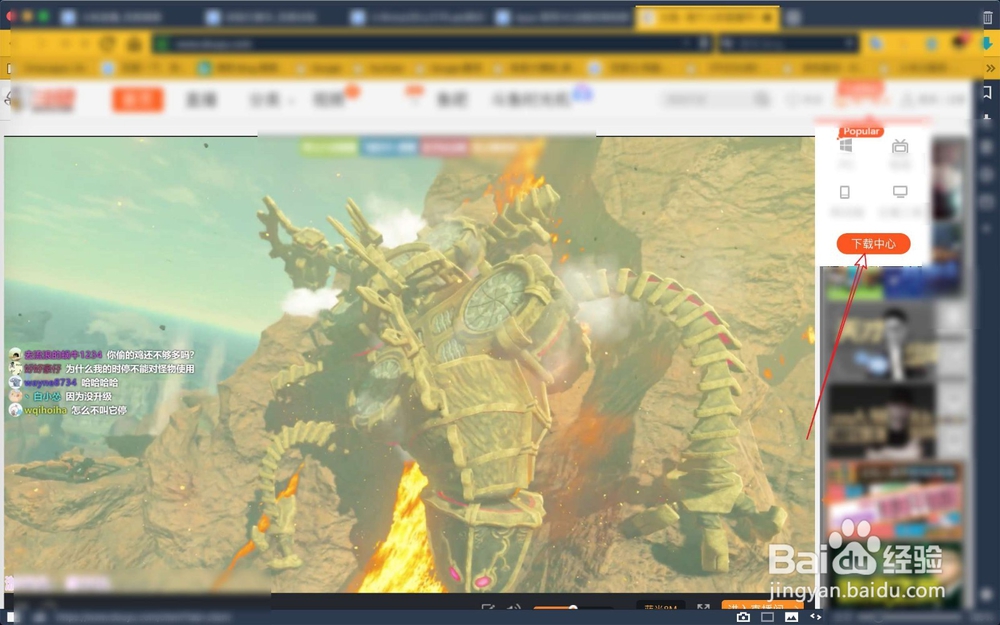Screen dimensions: 1000x625
Task: Click chat message 为什么我的时停不能对怪物使用
Action: tap(130, 369)
